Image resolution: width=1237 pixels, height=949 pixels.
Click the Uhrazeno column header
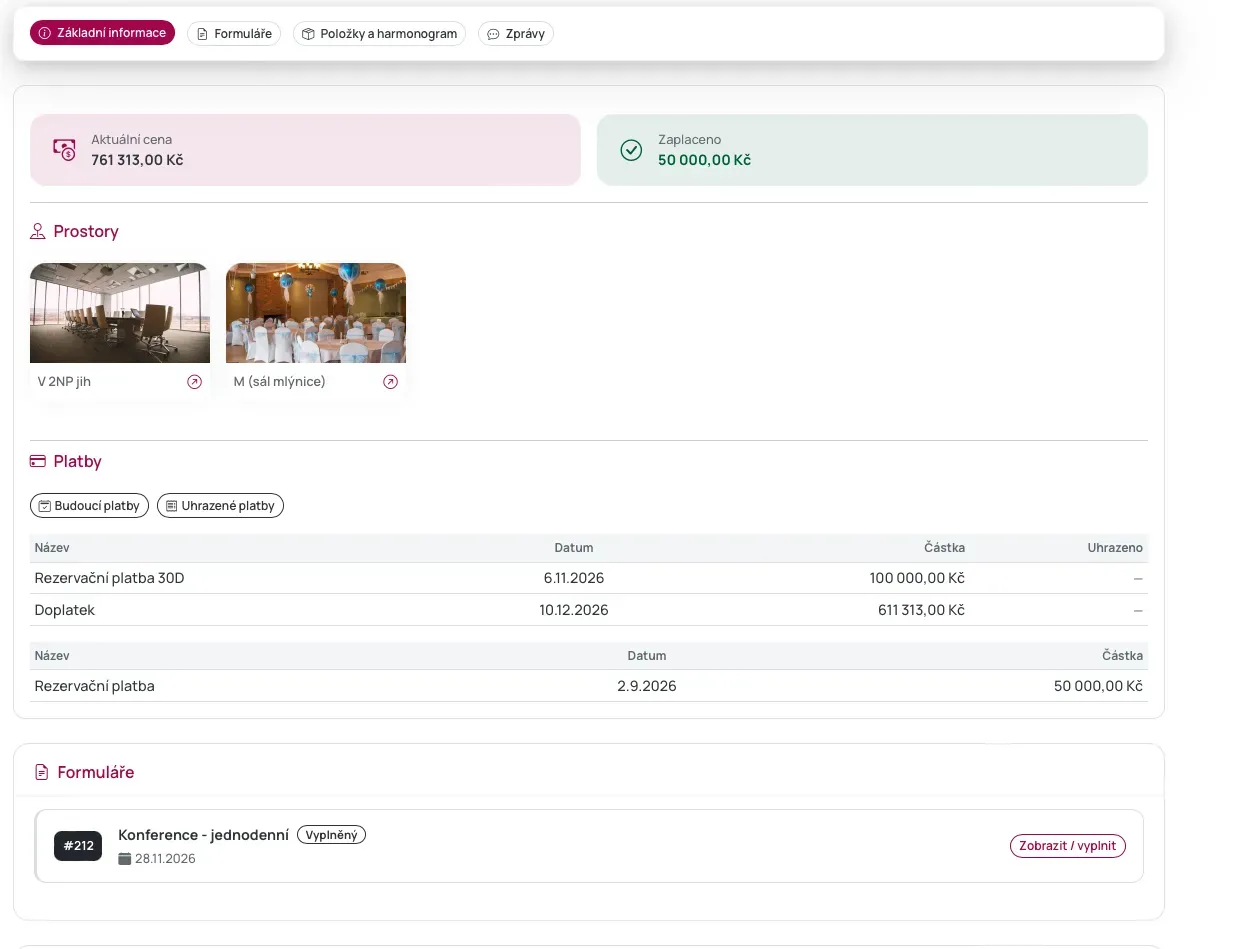[1115, 548]
